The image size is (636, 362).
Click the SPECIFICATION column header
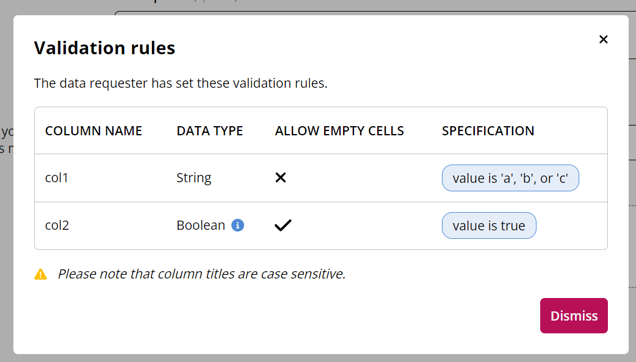488,131
